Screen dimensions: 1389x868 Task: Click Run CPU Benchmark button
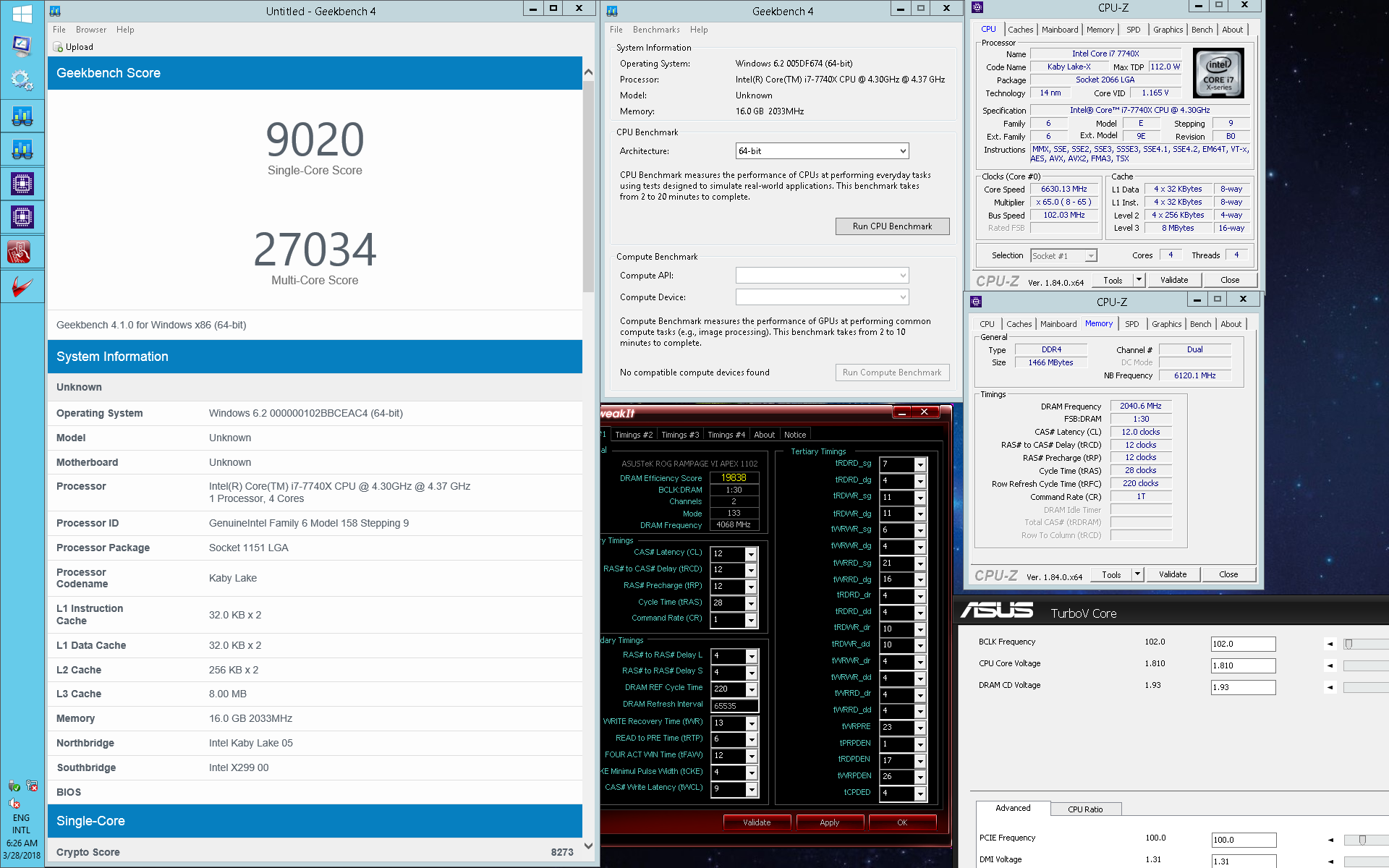892,226
